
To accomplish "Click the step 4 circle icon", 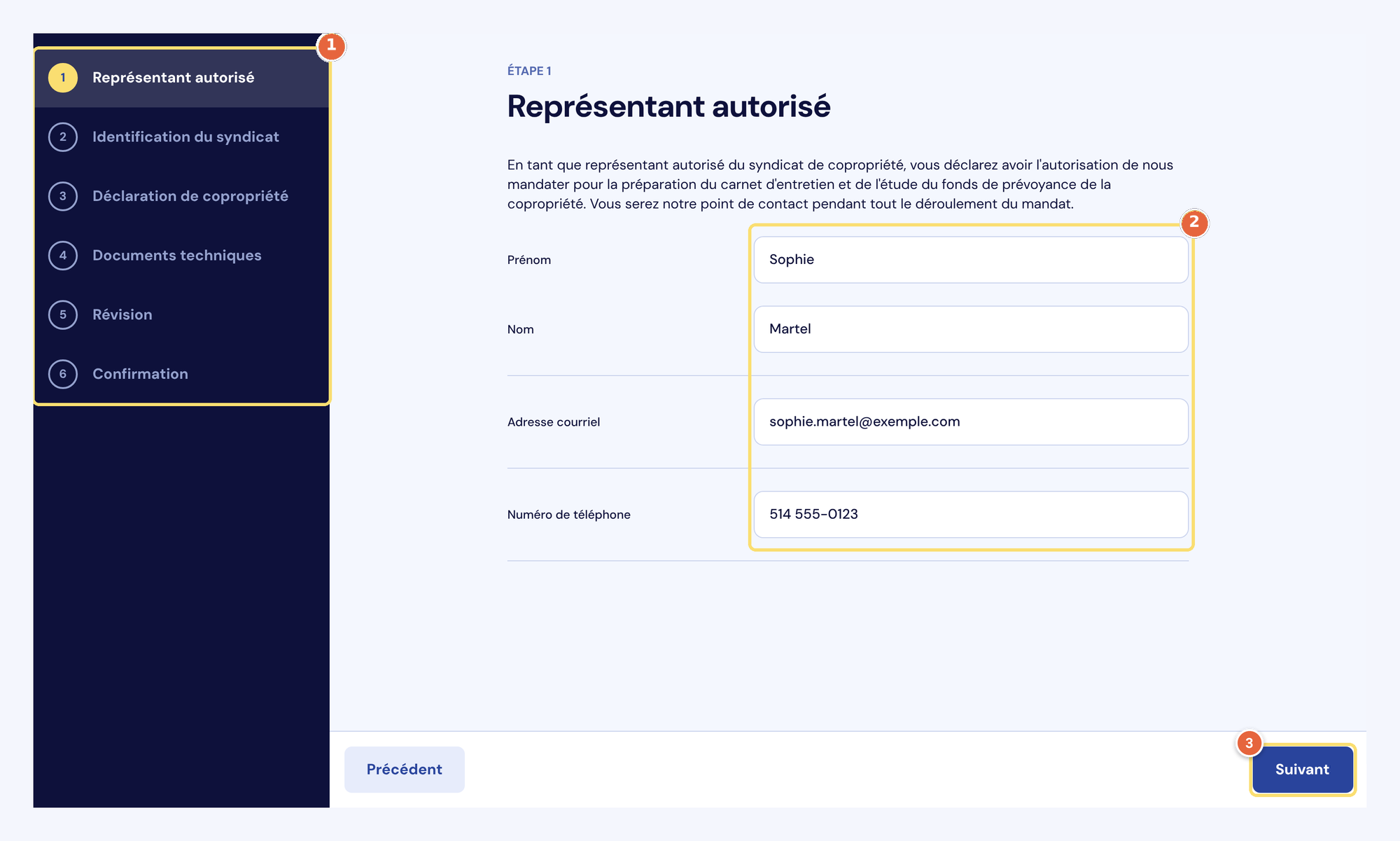I will coord(63,256).
